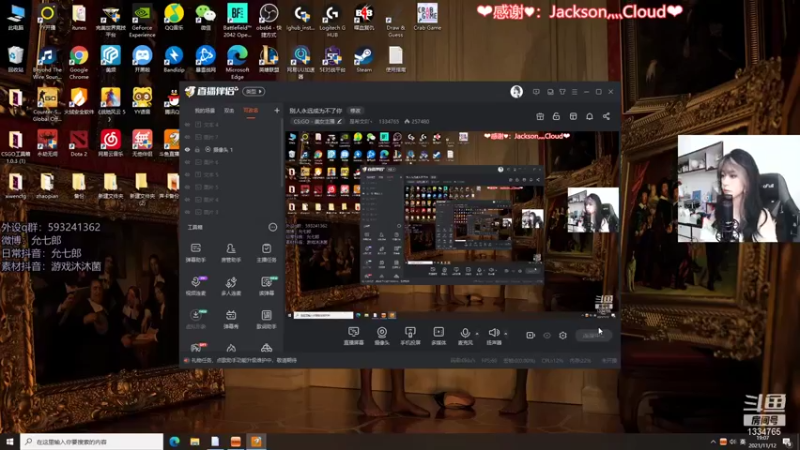The height and width of the screenshot is (450, 800).
Task: Open the streamer profile avatar
Action: pyautogui.click(x=516, y=91)
